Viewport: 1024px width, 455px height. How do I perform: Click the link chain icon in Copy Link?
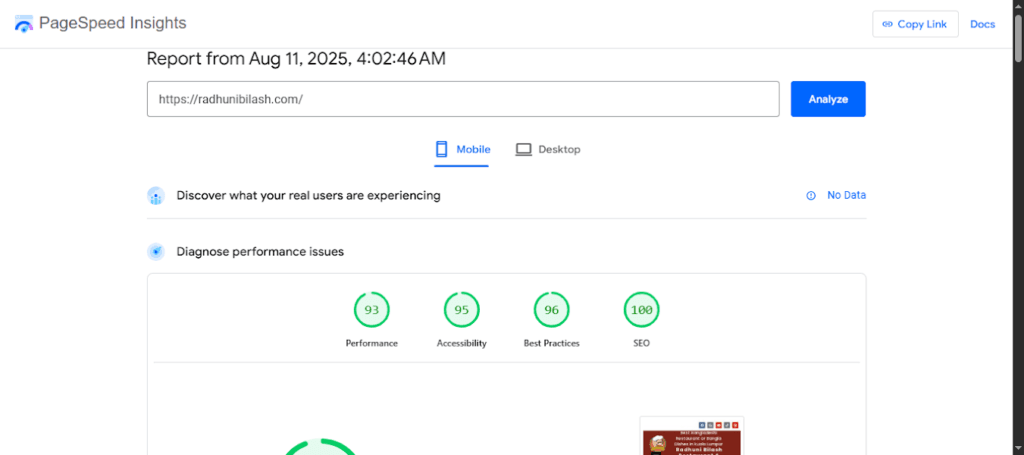(x=887, y=24)
